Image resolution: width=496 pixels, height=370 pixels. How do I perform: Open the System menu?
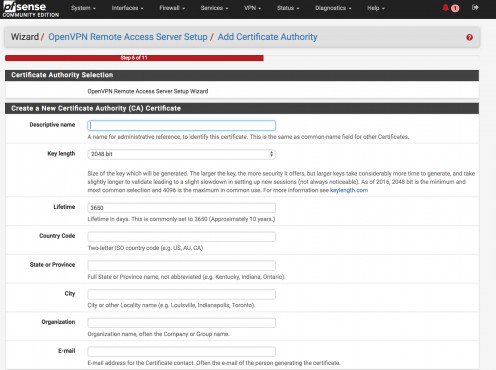click(83, 8)
